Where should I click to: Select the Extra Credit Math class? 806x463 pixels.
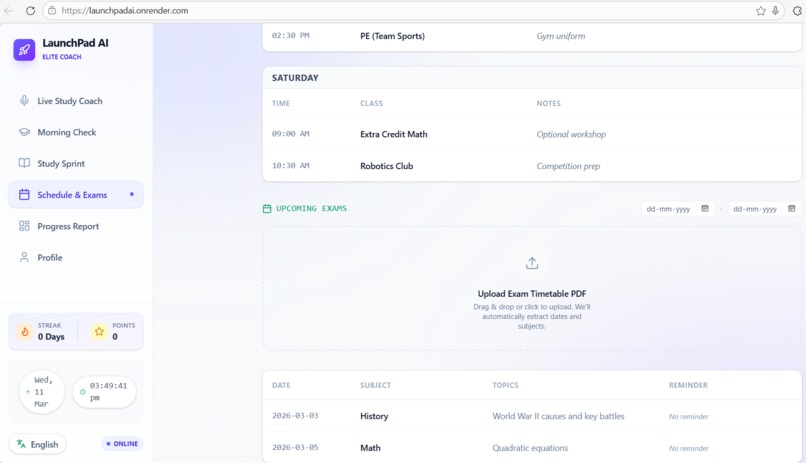click(394, 134)
